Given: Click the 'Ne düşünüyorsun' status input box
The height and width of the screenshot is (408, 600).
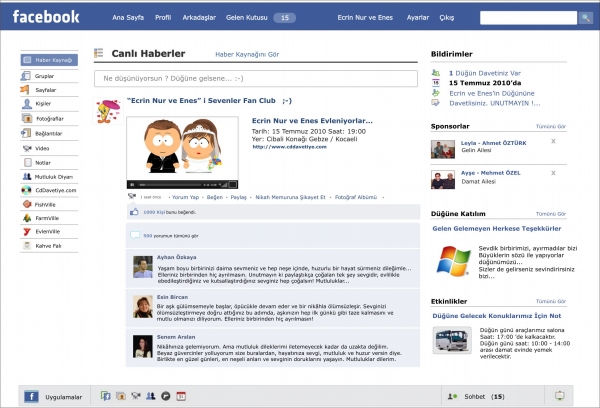Looking at the screenshot, I should (254, 78).
